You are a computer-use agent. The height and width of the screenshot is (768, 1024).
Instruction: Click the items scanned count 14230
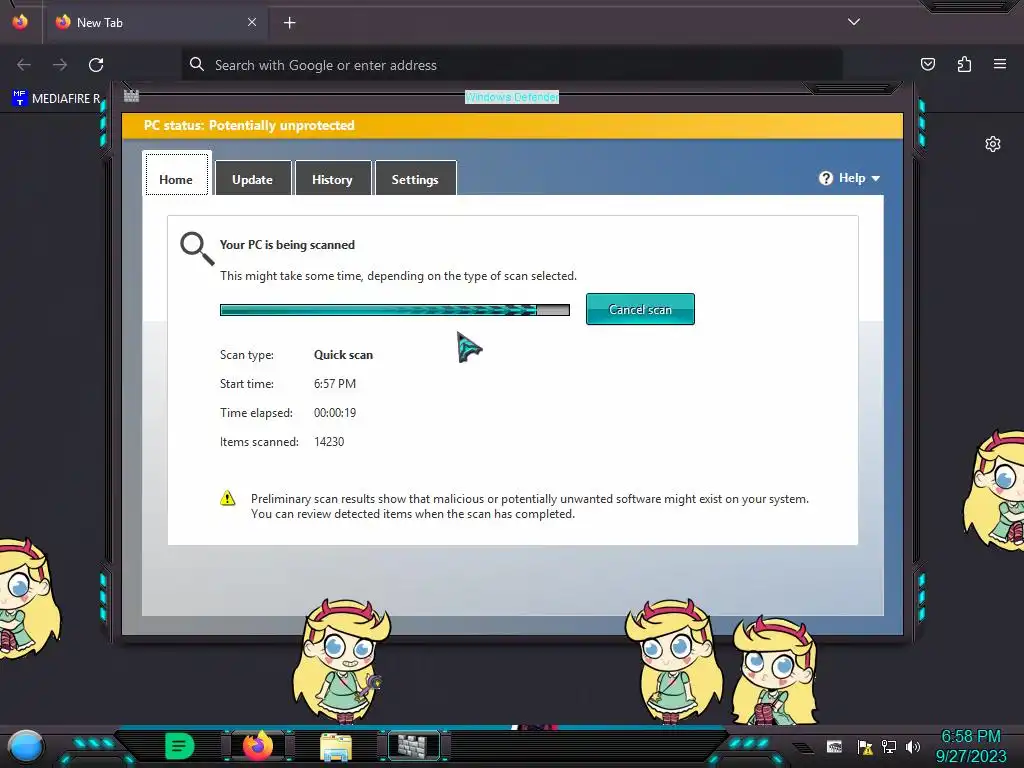pos(329,441)
